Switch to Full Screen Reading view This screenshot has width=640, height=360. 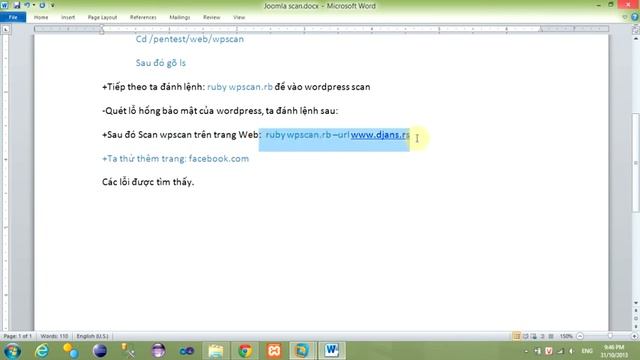525,336
